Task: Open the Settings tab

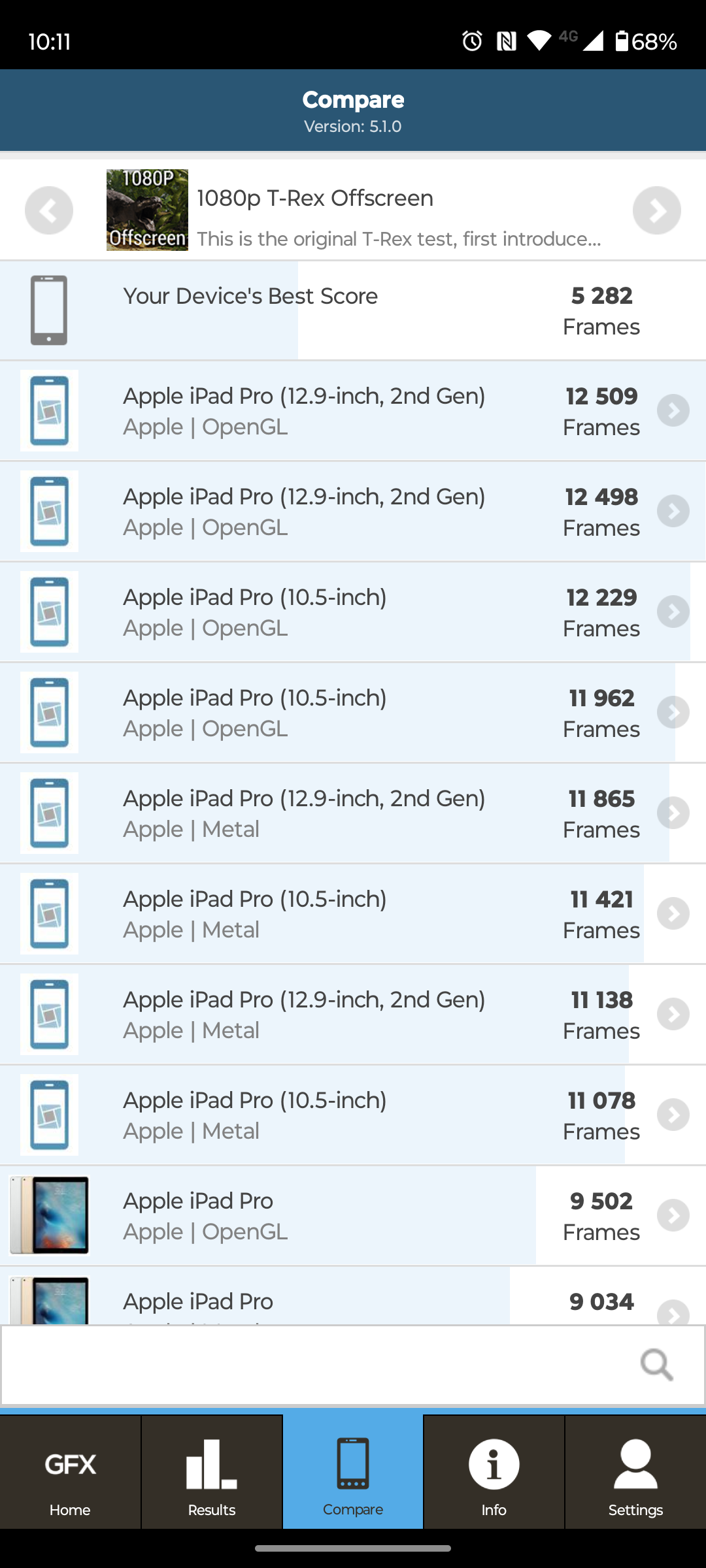Action: (635, 1473)
